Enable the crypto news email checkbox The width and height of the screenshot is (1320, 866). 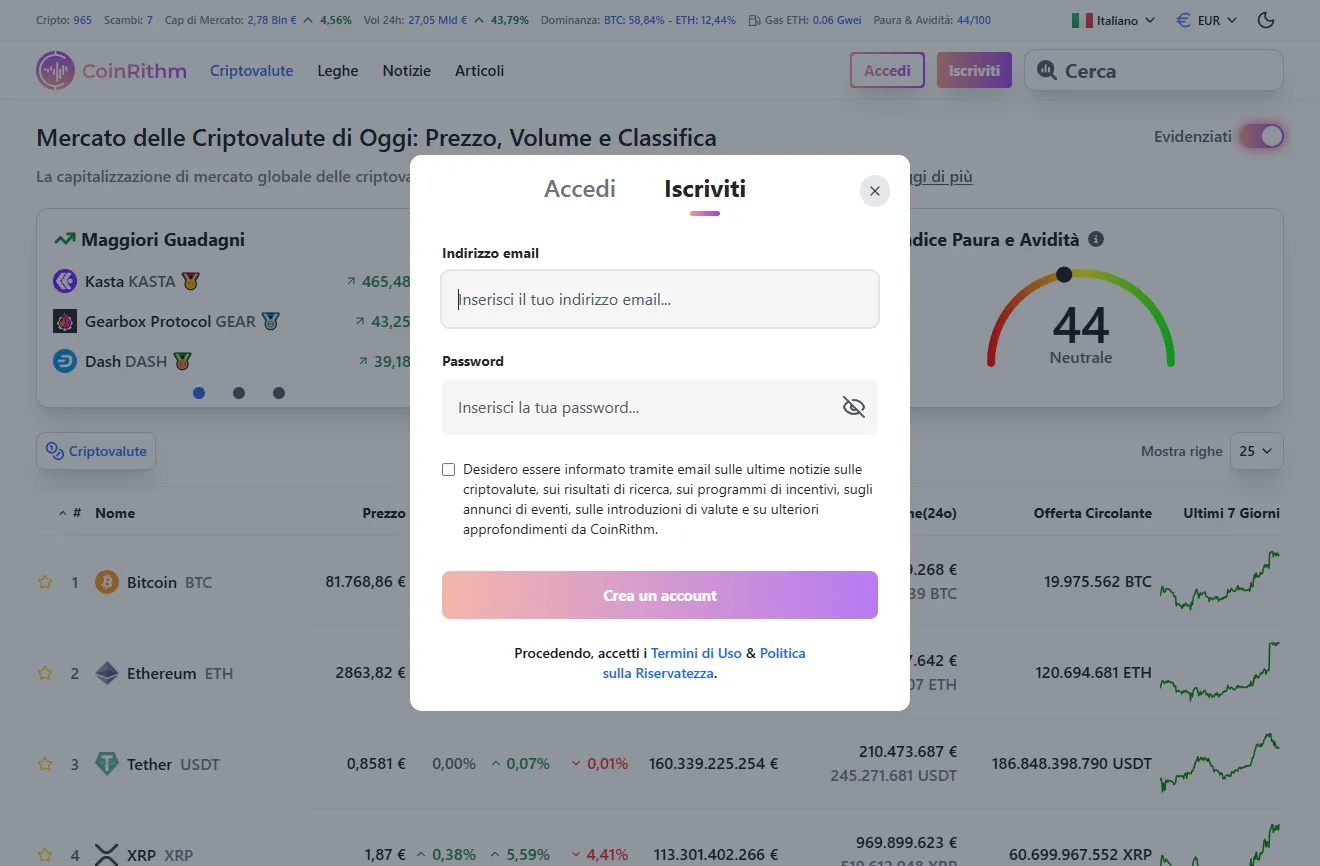(448, 469)
